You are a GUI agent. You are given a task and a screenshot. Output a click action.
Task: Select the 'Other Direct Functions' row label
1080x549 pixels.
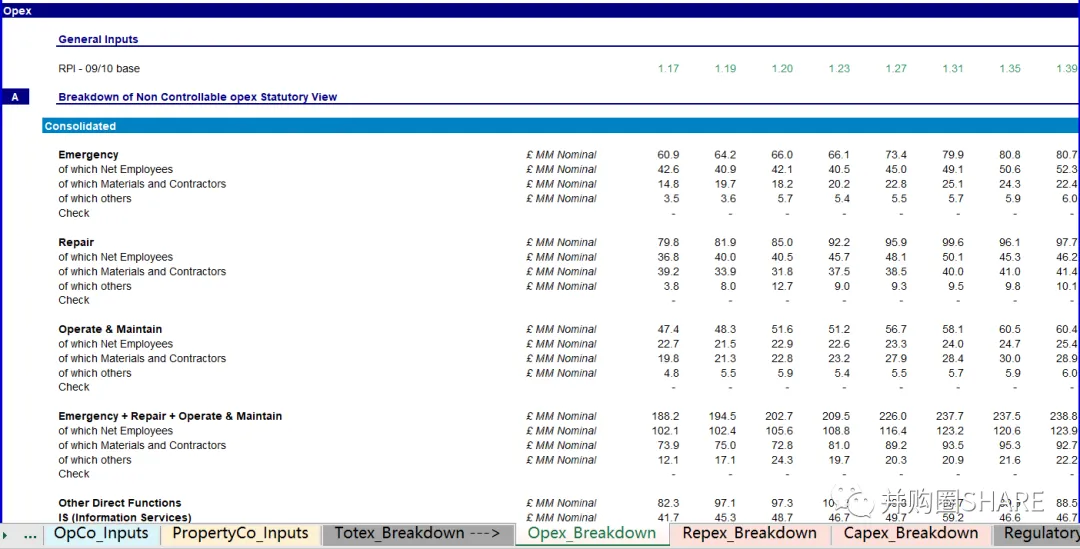point(120,503)
